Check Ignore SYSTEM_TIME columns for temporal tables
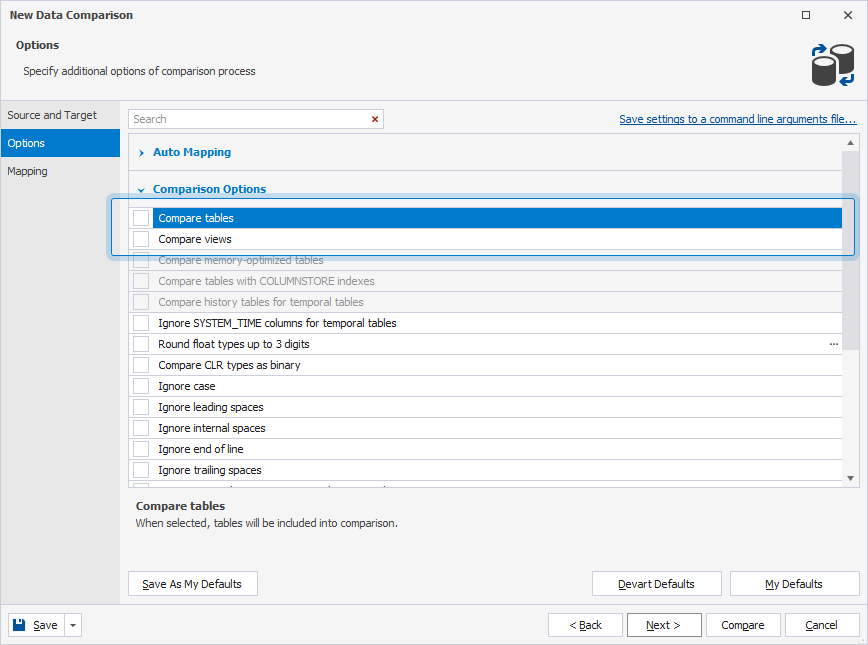The image size is (868, 645). (x=140, y=323)
